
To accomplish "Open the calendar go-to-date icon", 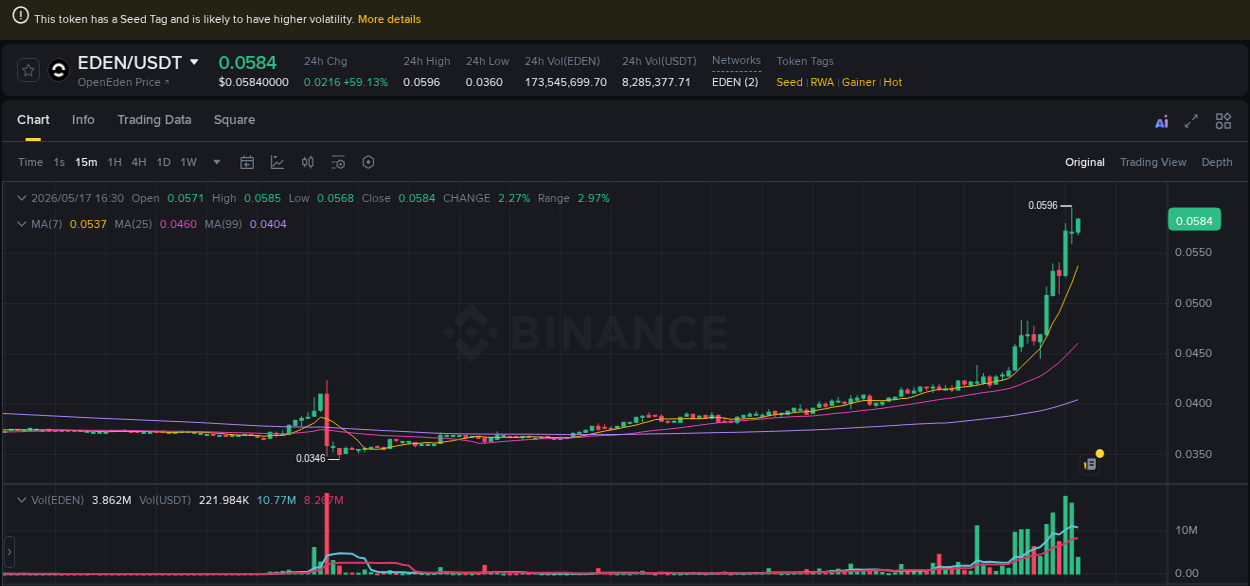I will [x=247, y=162].
